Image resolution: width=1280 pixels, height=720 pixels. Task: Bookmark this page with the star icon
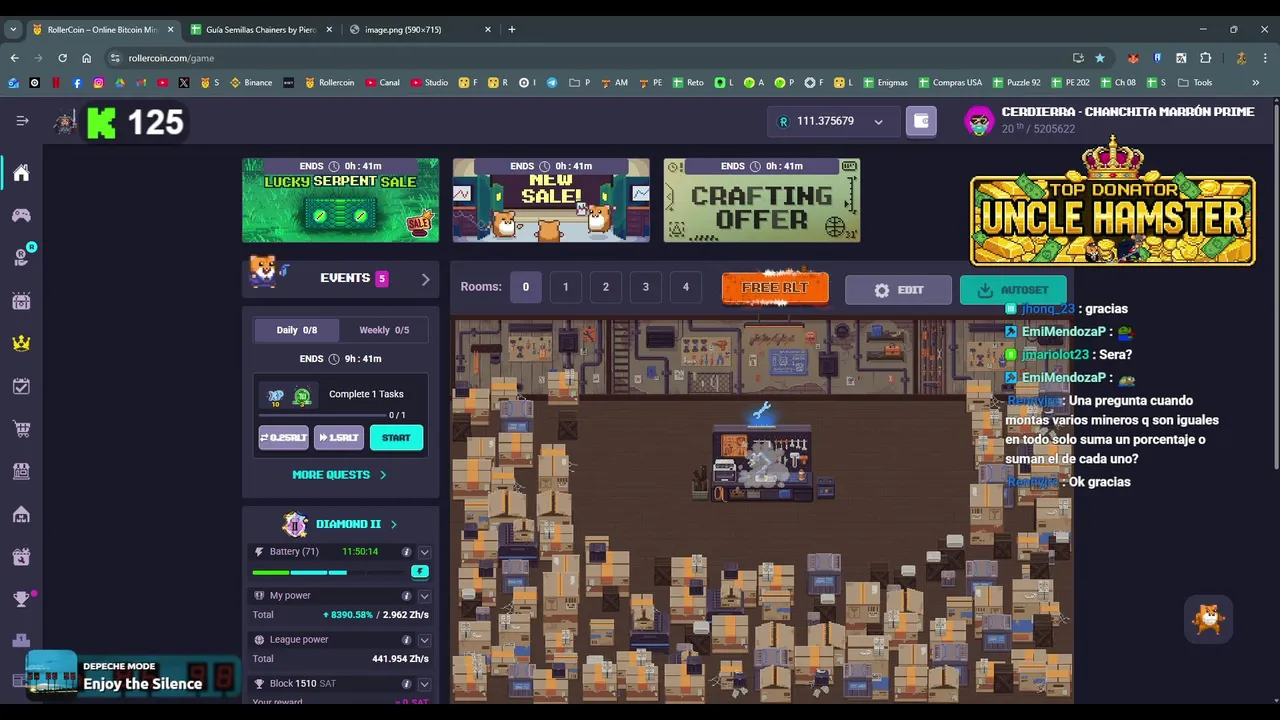pyautogui.click(x=1100, y=58)
